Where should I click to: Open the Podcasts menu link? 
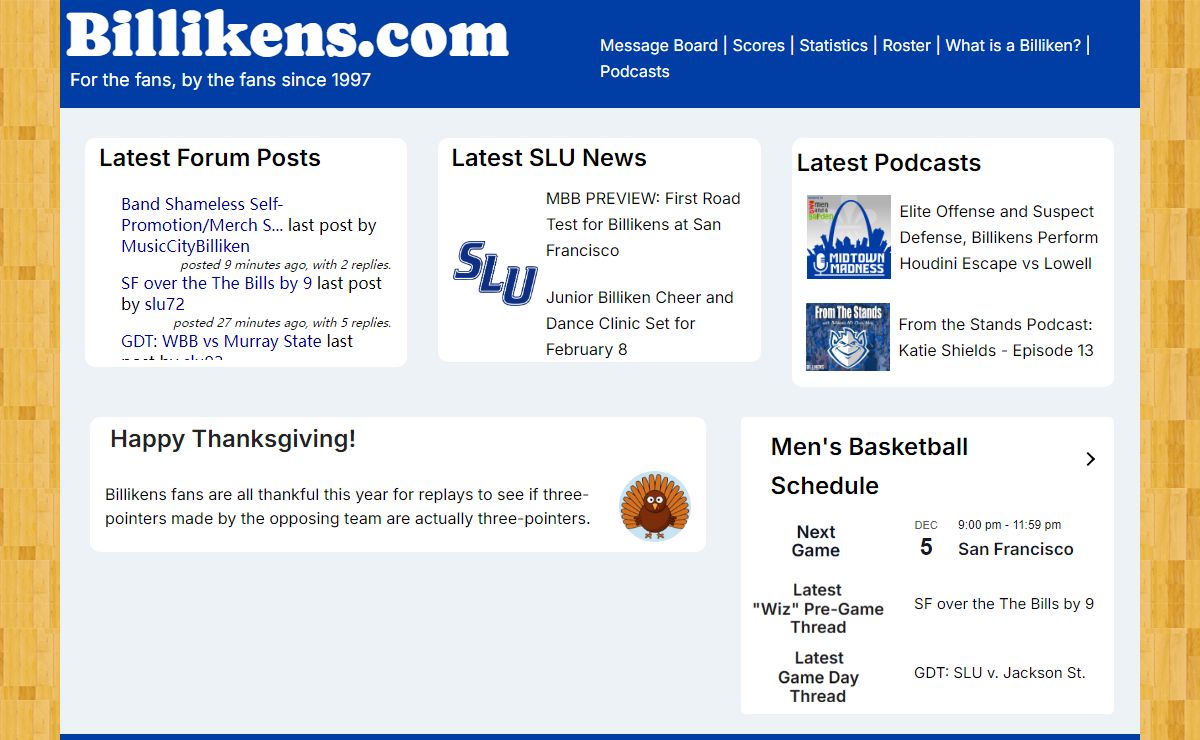[635, 71]
